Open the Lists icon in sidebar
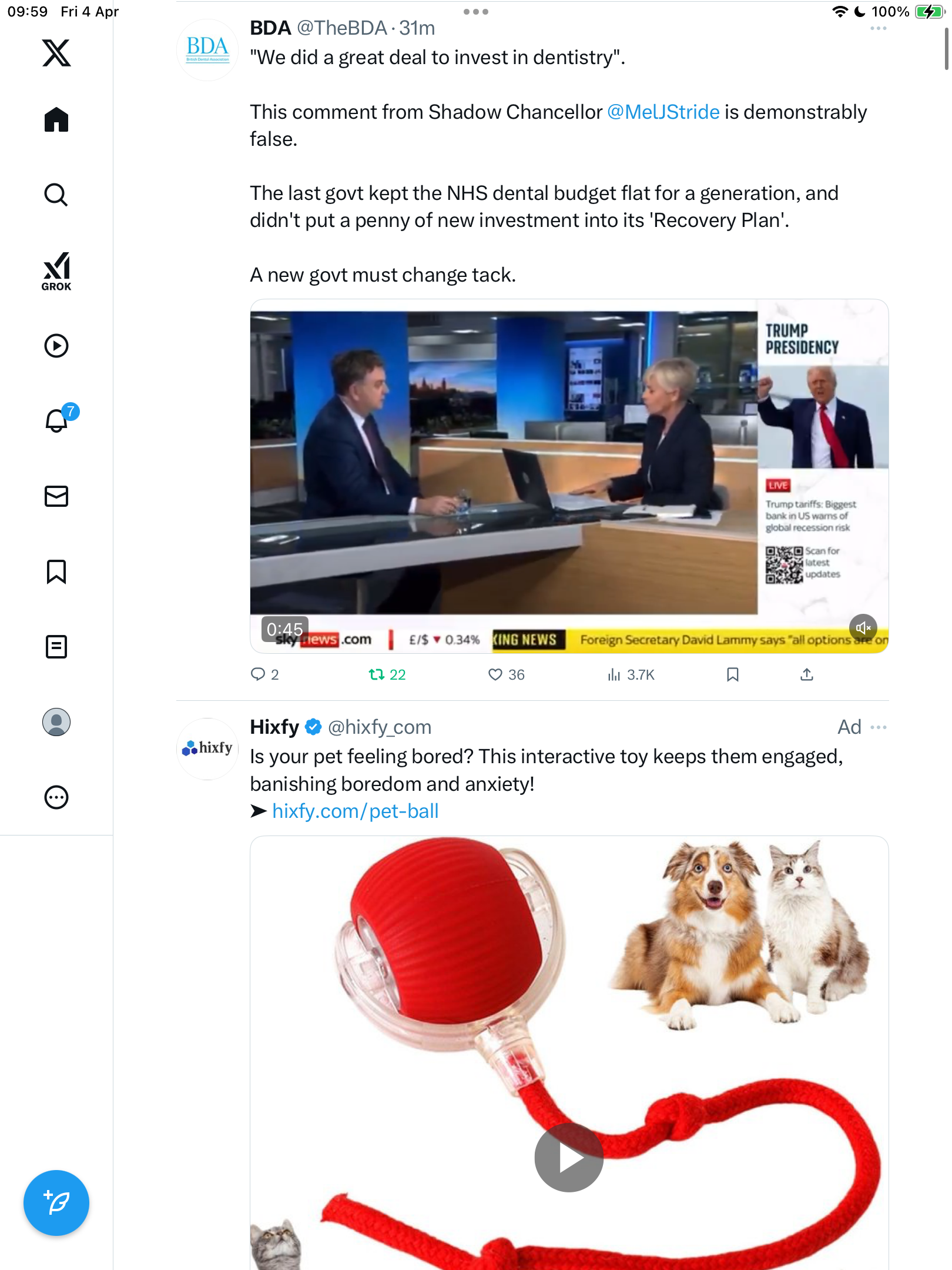The image size is (952, 1270). (56, 647)
